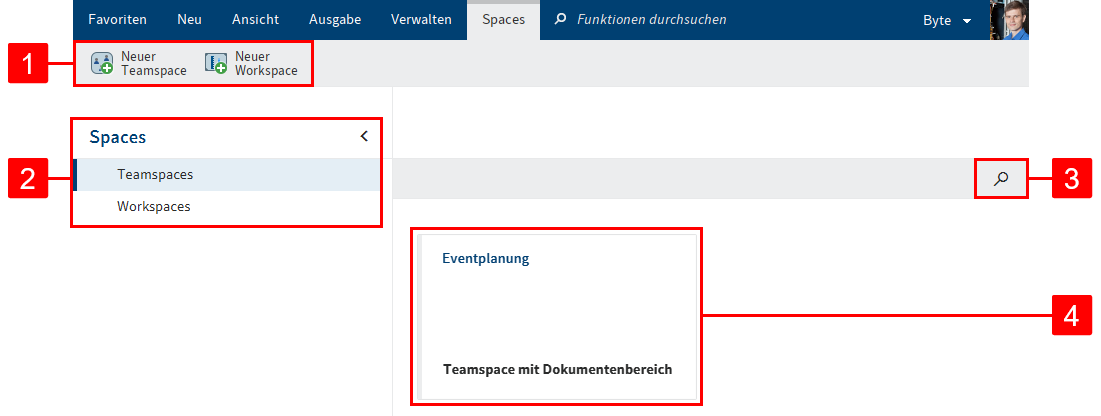Open the Eventplanung link

click(x=485, y=259)
